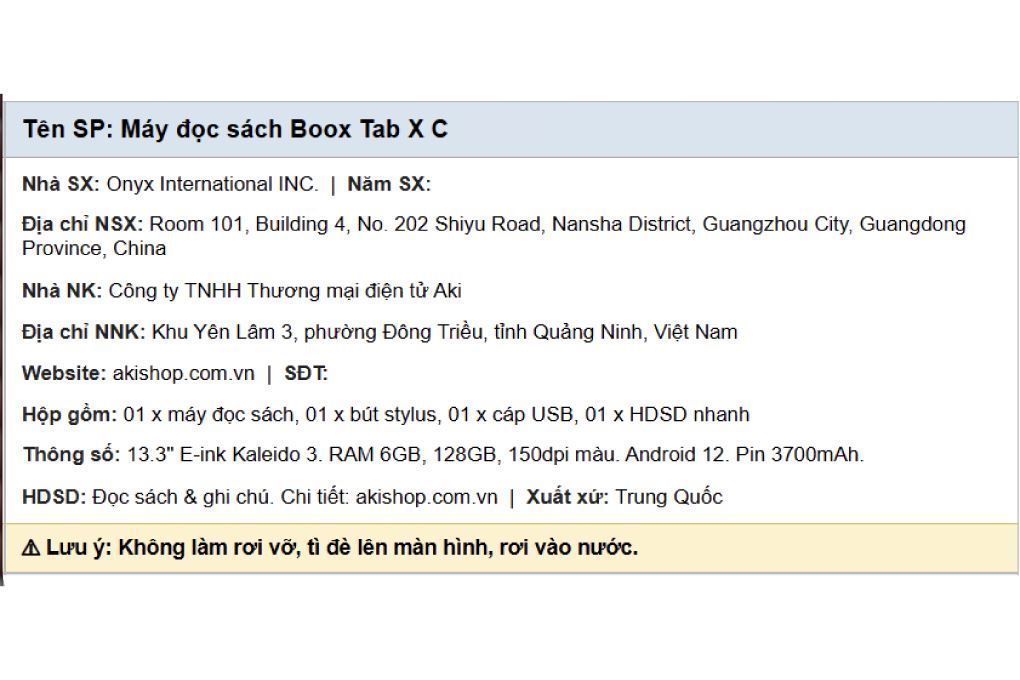The height and width of the screenshot is (680, 1020).
Task: Click the product title "Máy đọc sách Boox Tab X C"
Action: coord(284,129)
